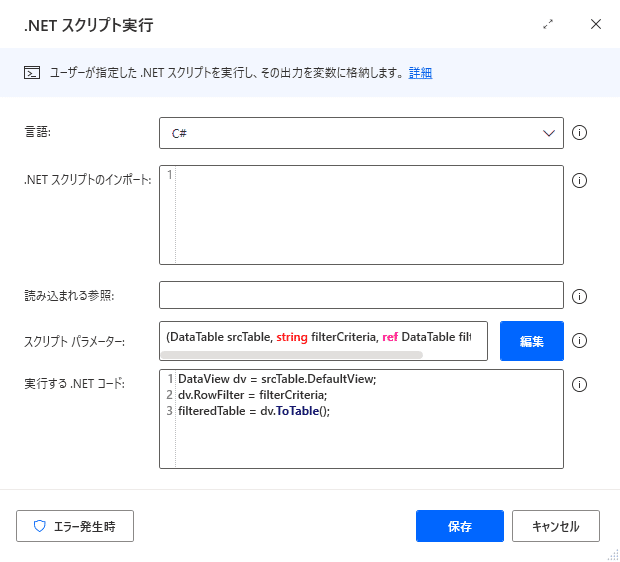
Task: Show info for 実行する .NET コード field
Action: point(579,384)
